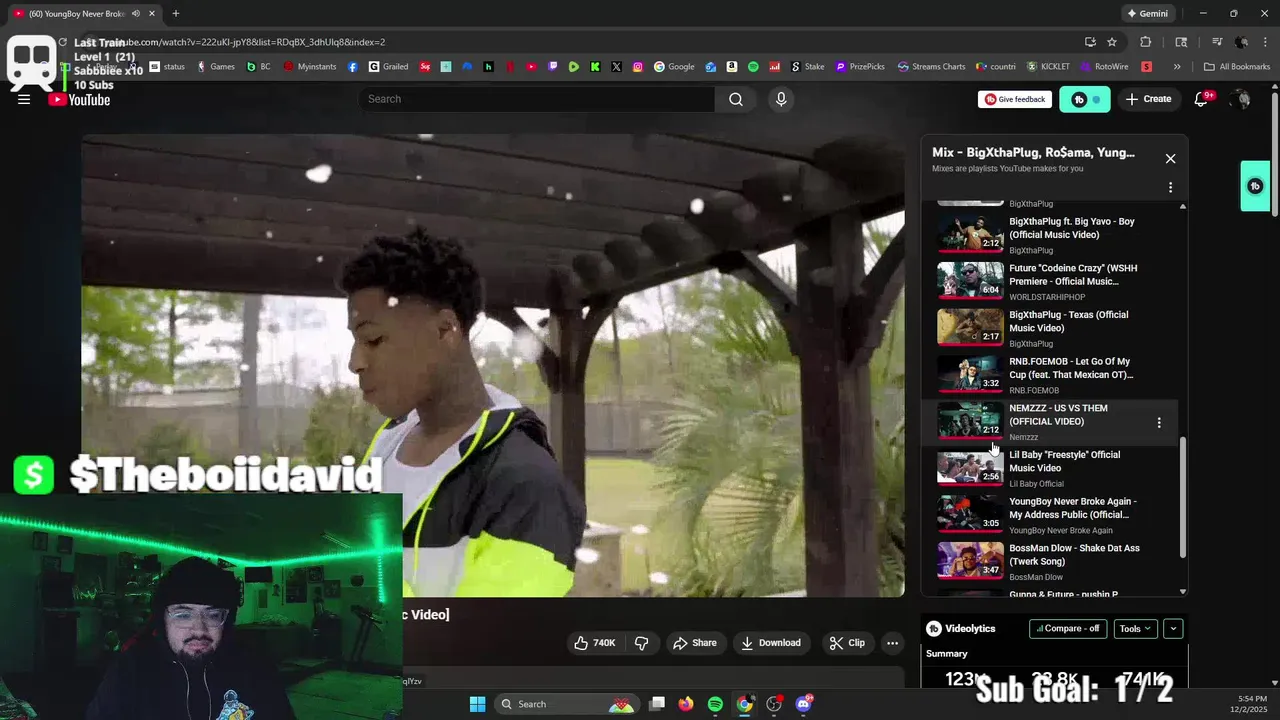Open Firefox from the taskbar

pos(685,704)
